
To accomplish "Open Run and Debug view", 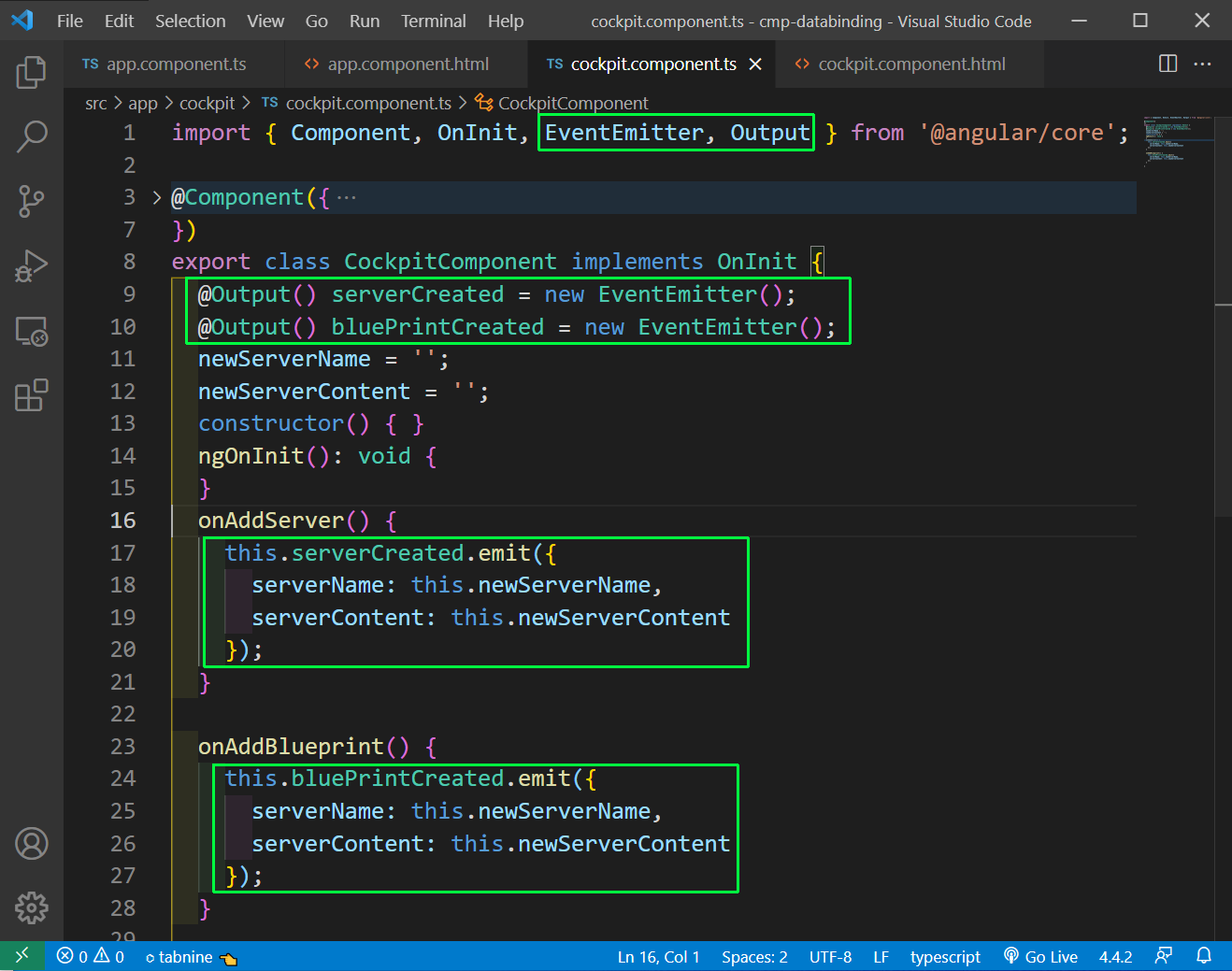I will pyautogui.click(x=32, y=266).
